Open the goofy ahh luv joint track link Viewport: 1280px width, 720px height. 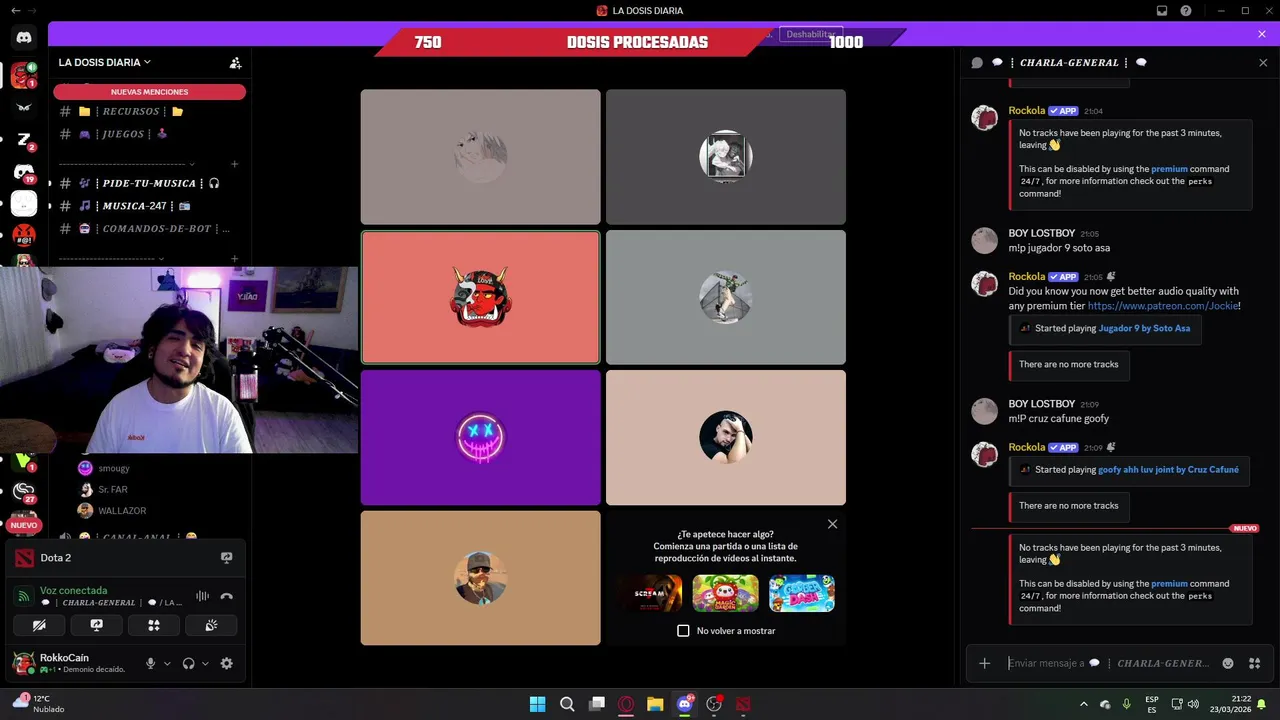coord(1168,469)
